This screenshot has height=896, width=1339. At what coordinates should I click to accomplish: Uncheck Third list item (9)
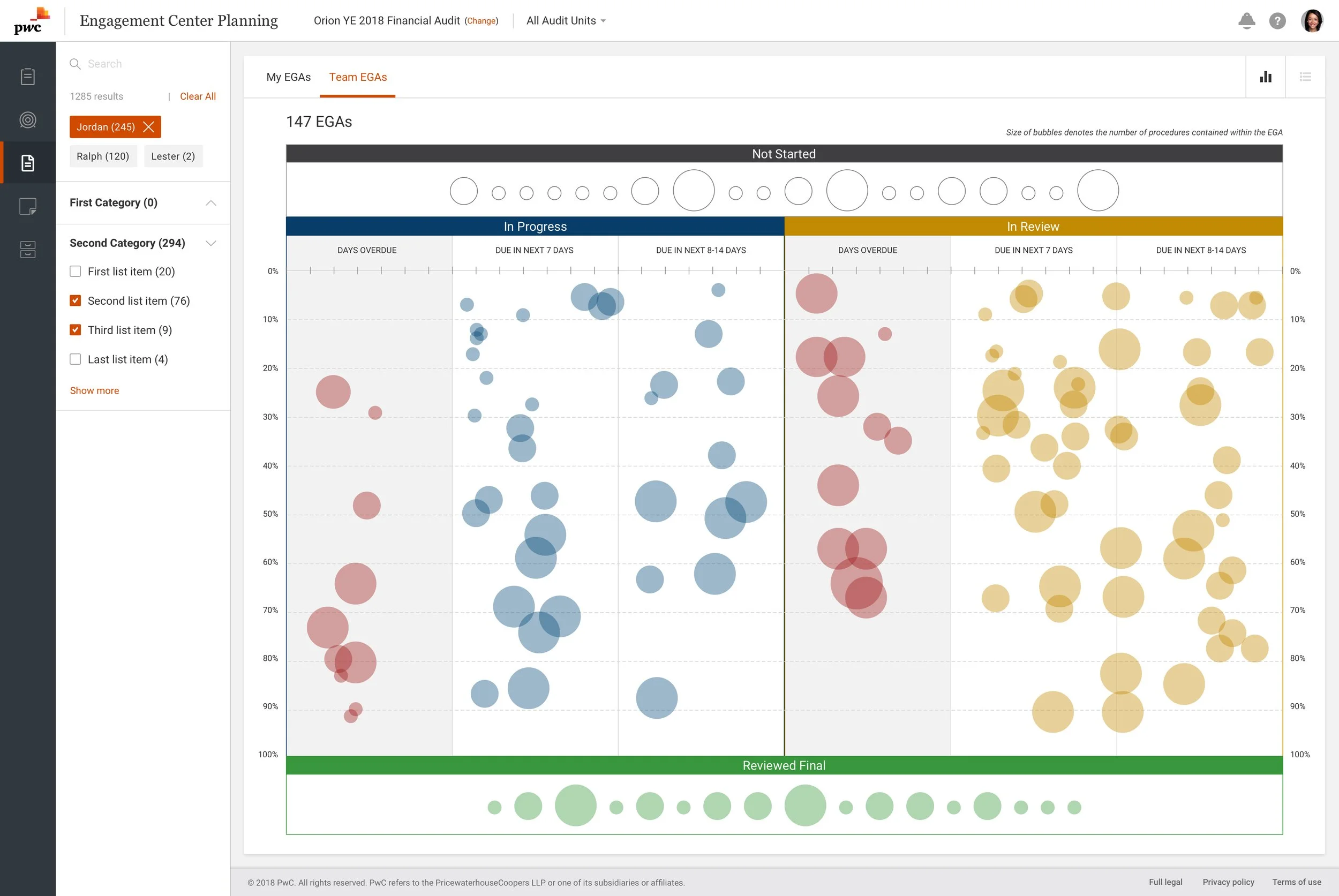76,330
